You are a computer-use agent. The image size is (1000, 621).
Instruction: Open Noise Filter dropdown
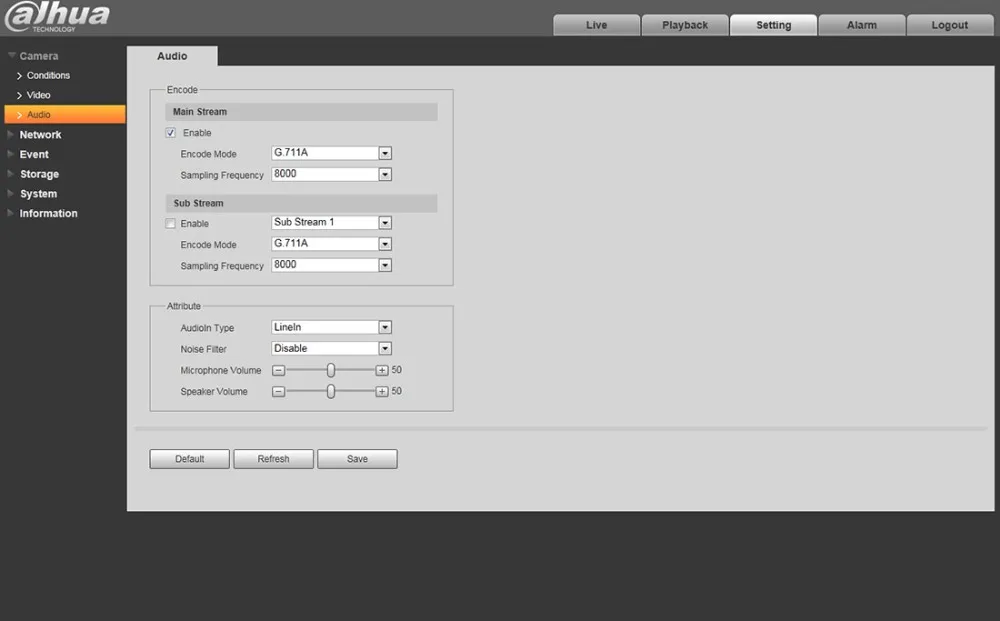click(332, 348)
